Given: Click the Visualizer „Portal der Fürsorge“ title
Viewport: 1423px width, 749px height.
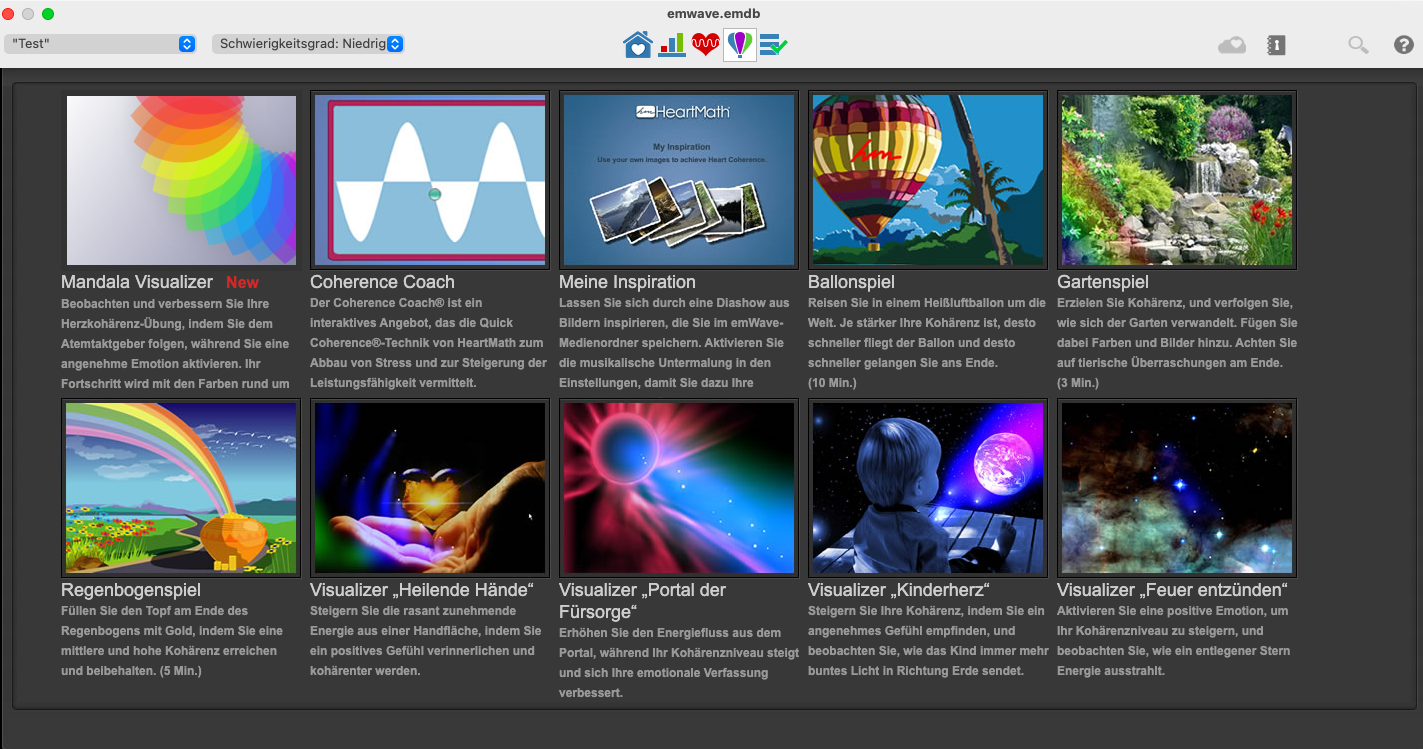Looking at the screenshot, I should pyautogui.click(x=641, y=600).
